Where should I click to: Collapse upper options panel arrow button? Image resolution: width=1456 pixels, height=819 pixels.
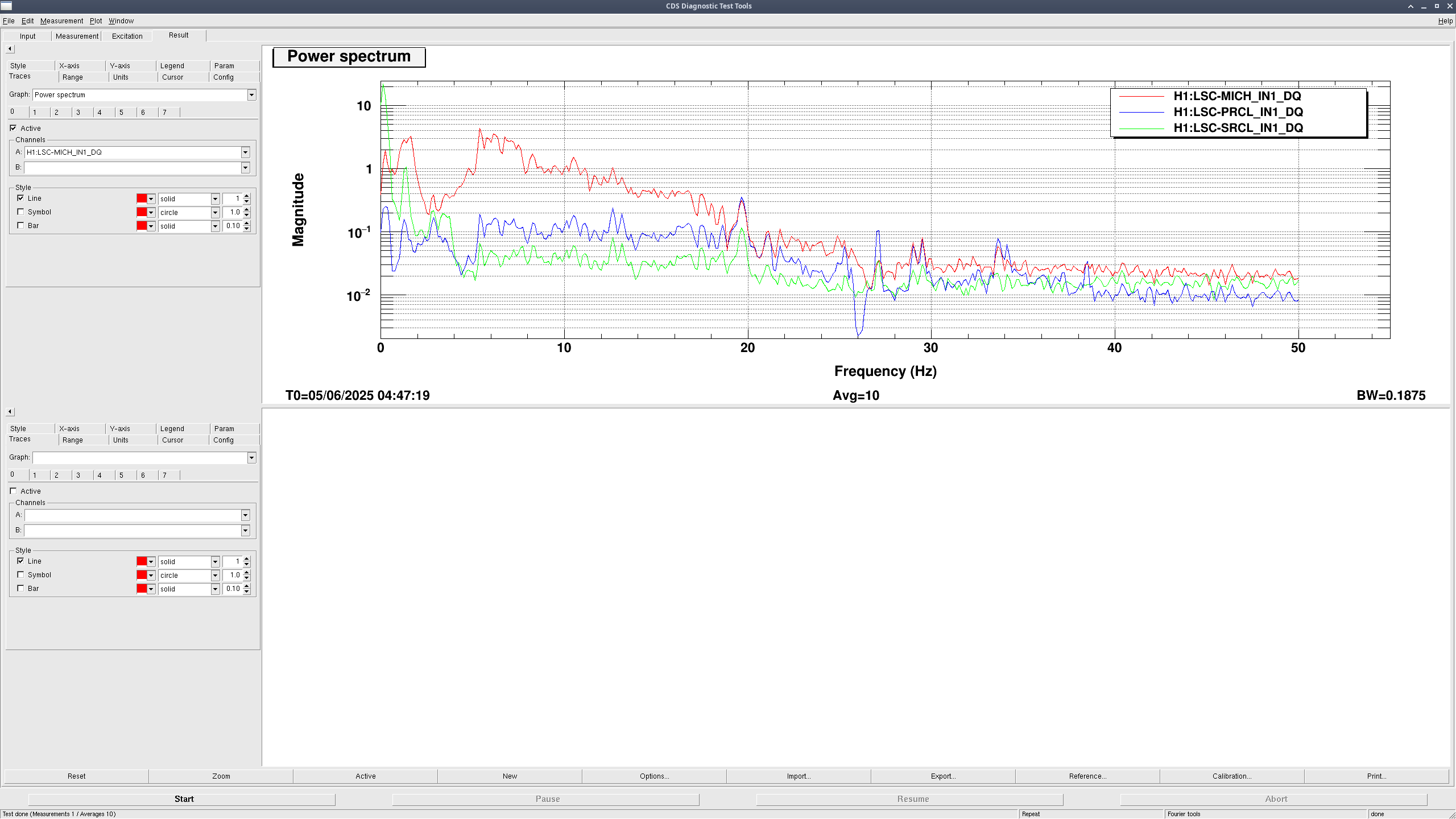point(10,49)
